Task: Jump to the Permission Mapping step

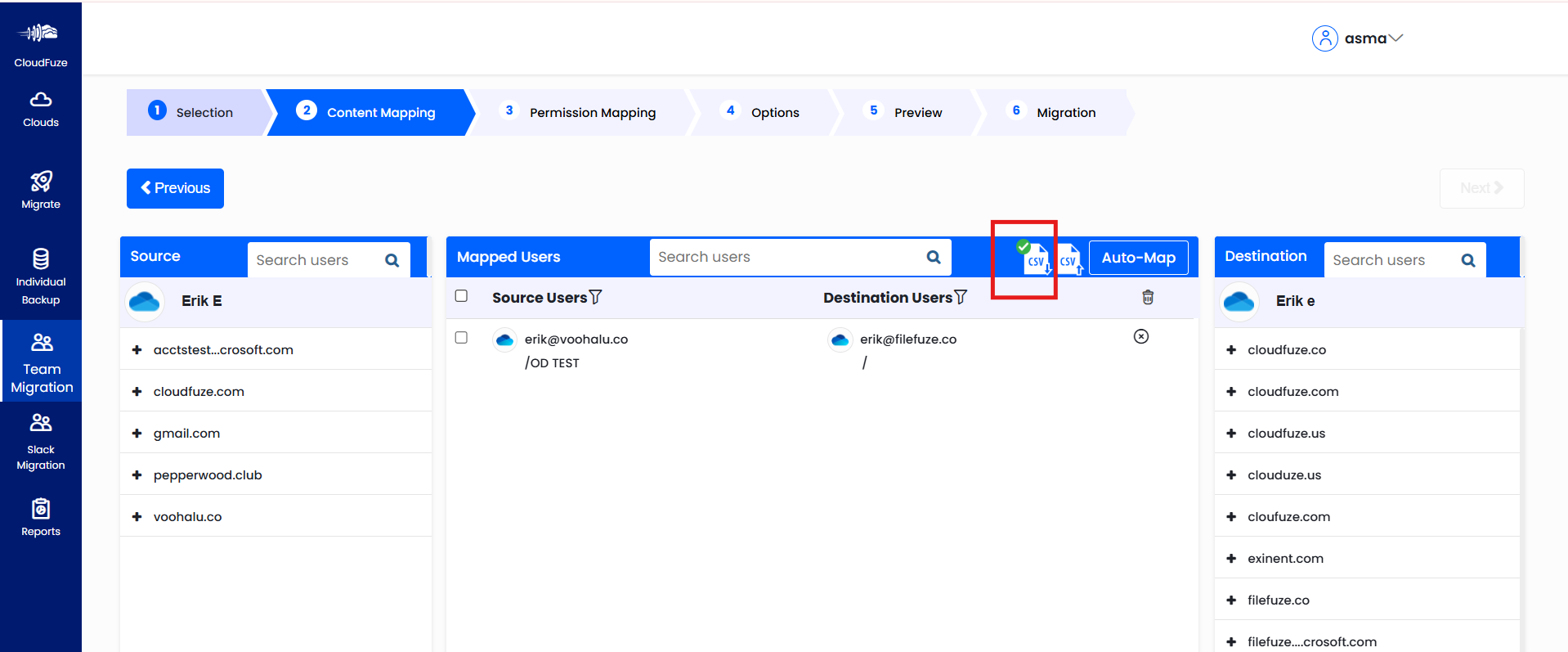Action: coord(580,112)
